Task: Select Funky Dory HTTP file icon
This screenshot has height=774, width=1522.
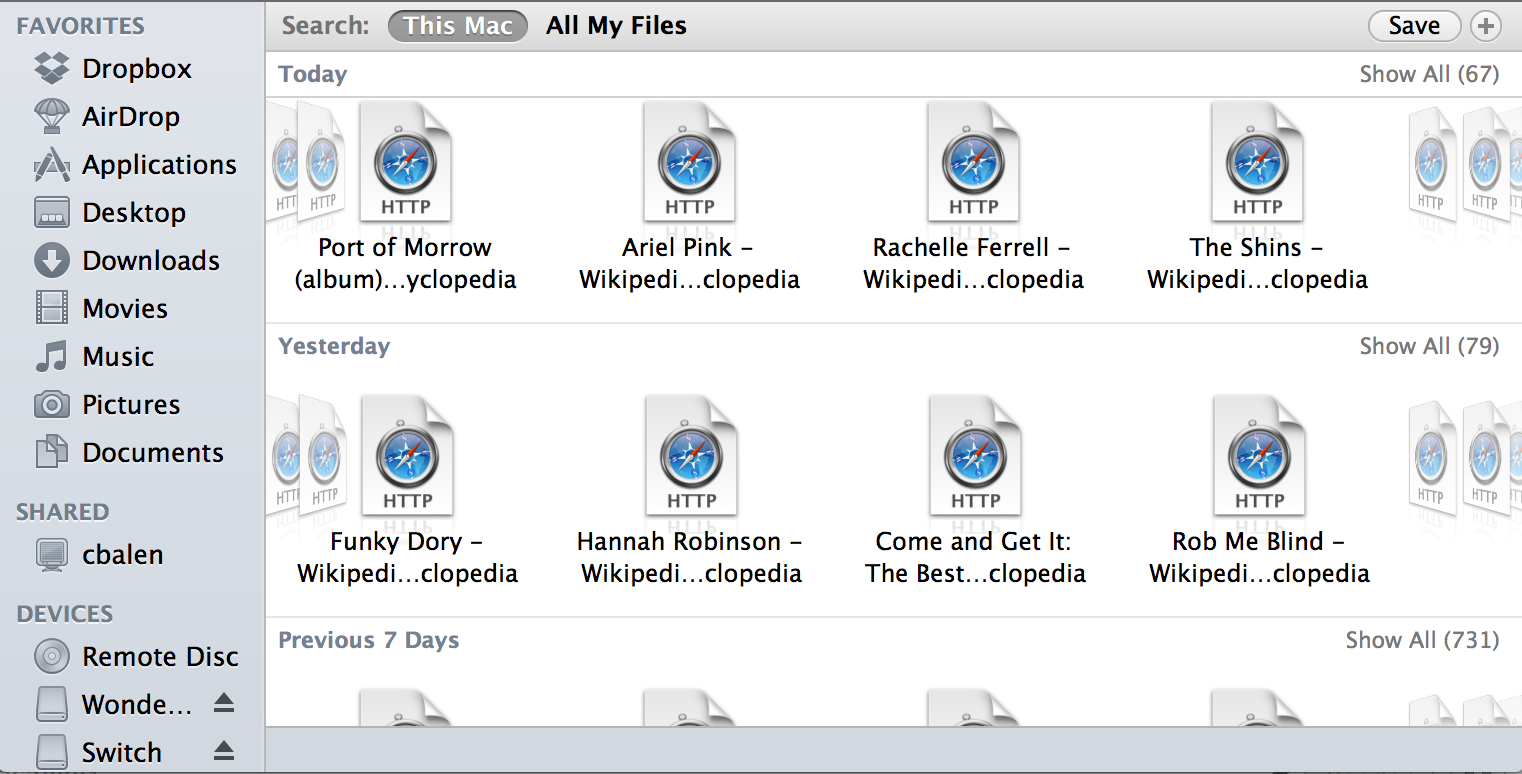Action: [x=407, y=456]
